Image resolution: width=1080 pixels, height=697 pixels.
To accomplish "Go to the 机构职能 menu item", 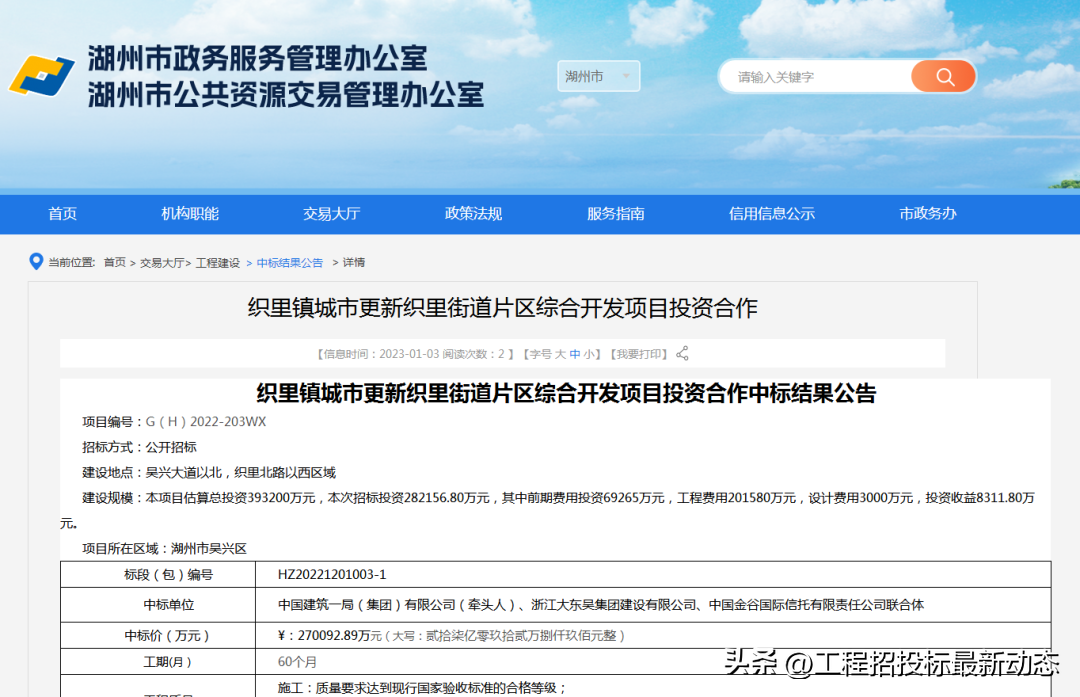I will 189,214.
